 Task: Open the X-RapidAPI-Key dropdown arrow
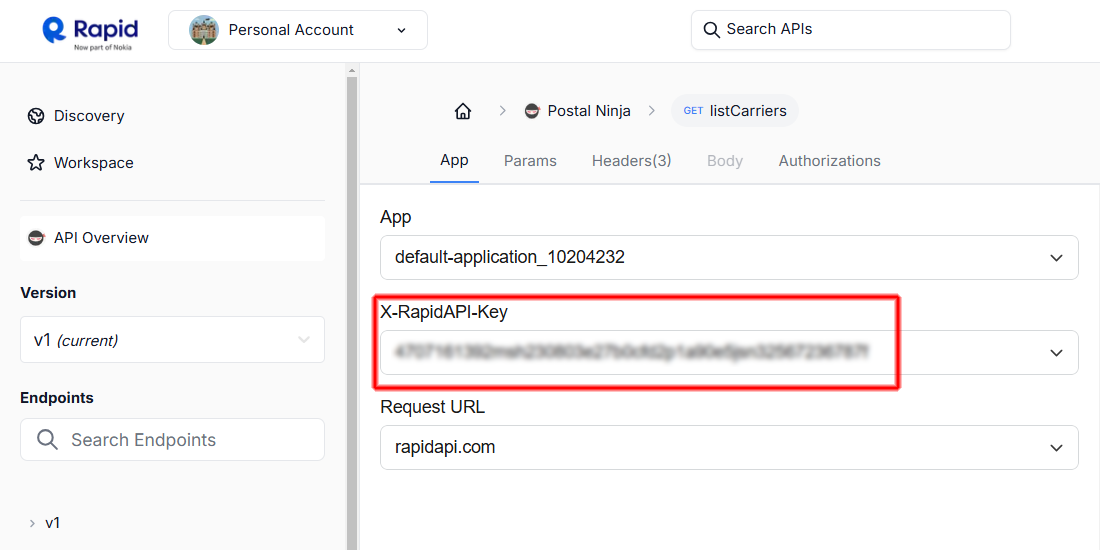point(1057,353)
